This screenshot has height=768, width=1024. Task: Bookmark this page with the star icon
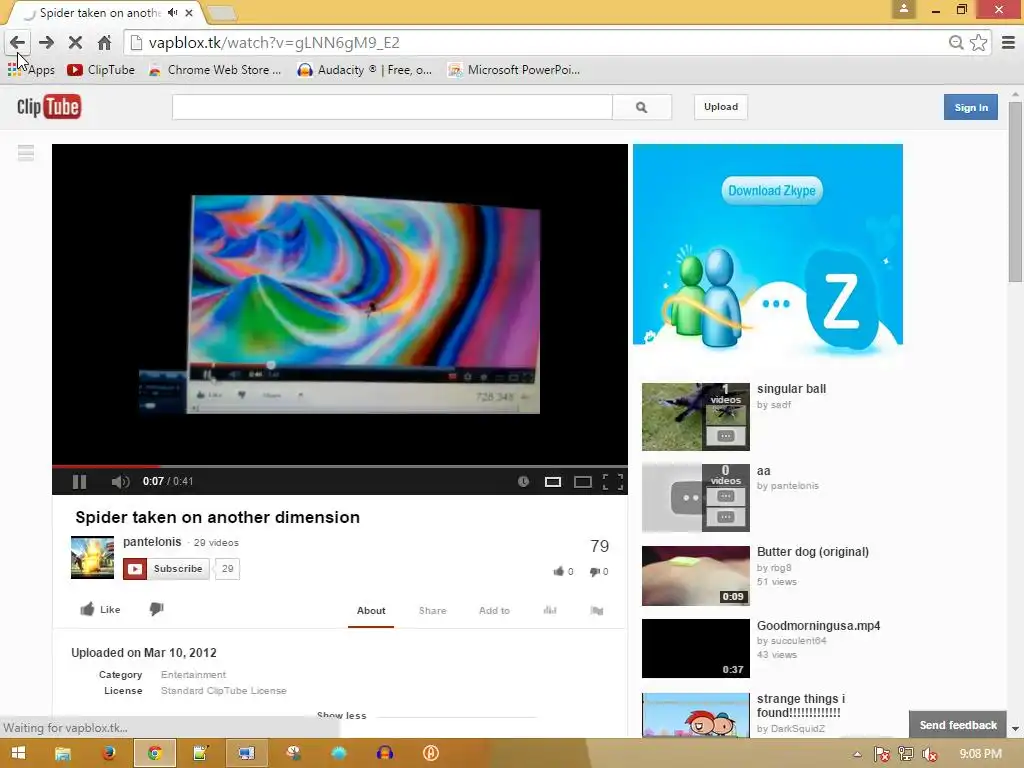pos(978,42)
